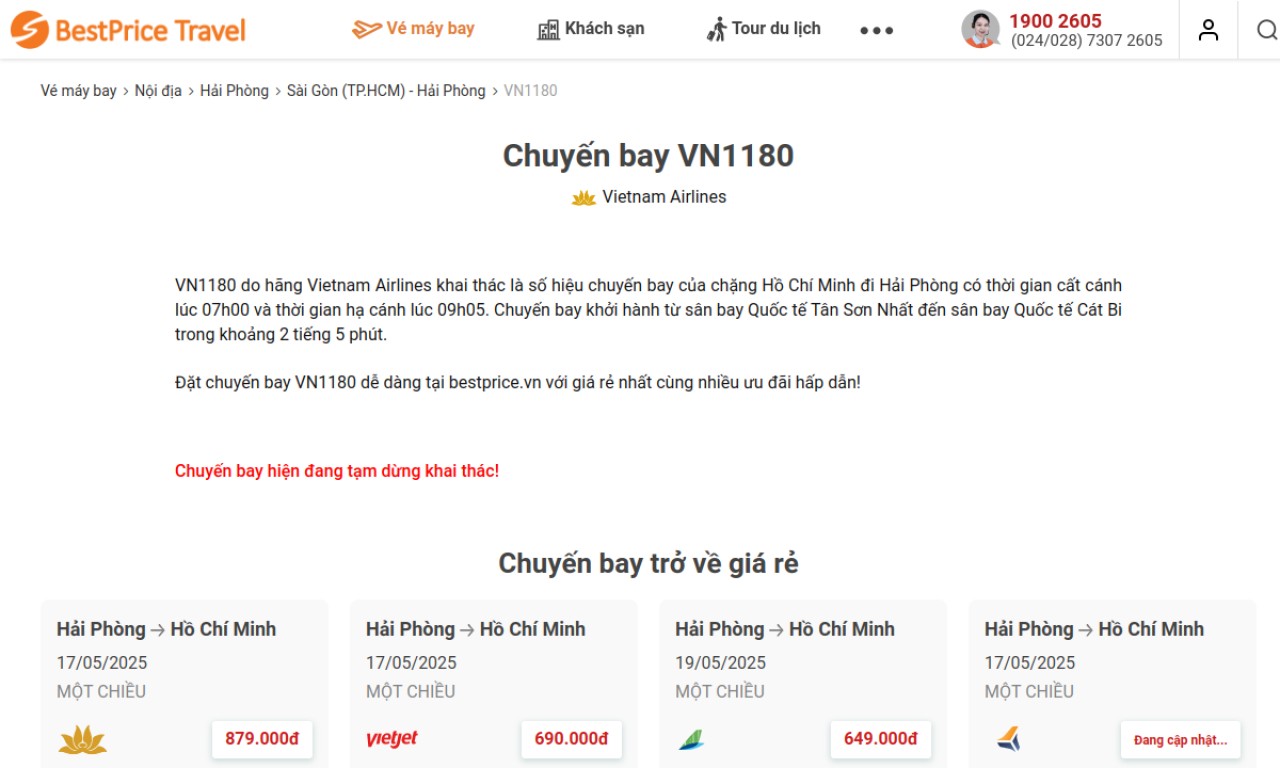
Task: Select the 879.000đ price button
Action: [x=262, y=739]
